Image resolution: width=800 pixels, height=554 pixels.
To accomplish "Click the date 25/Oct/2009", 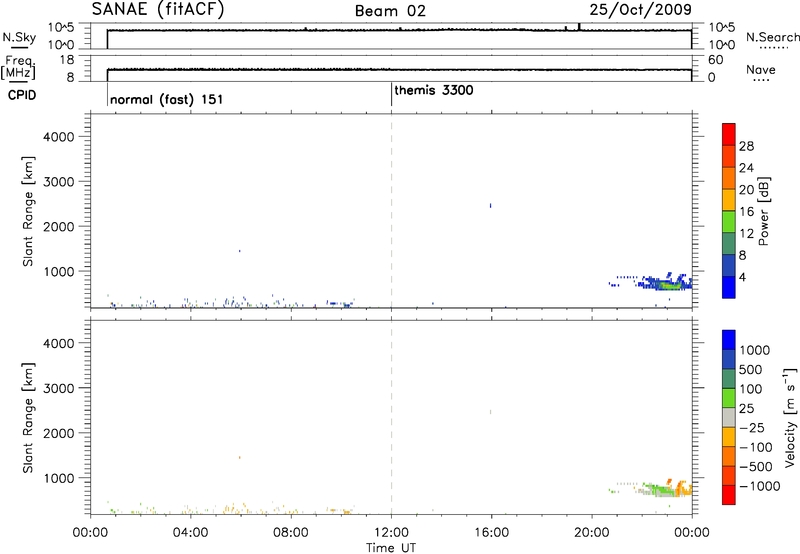I will pos(641,10).
